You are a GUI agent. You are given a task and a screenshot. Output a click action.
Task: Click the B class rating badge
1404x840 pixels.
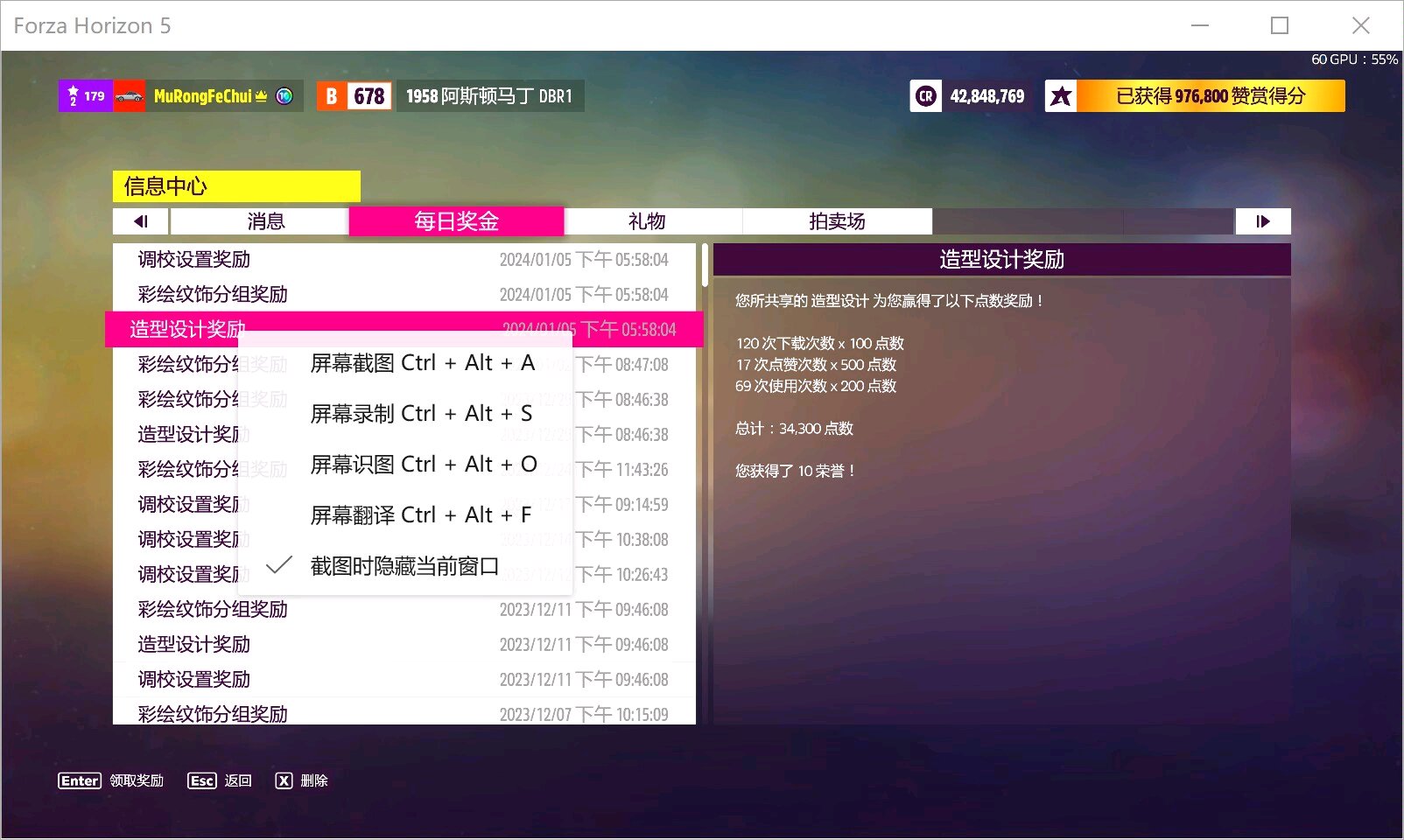click(x=332, y=96)
